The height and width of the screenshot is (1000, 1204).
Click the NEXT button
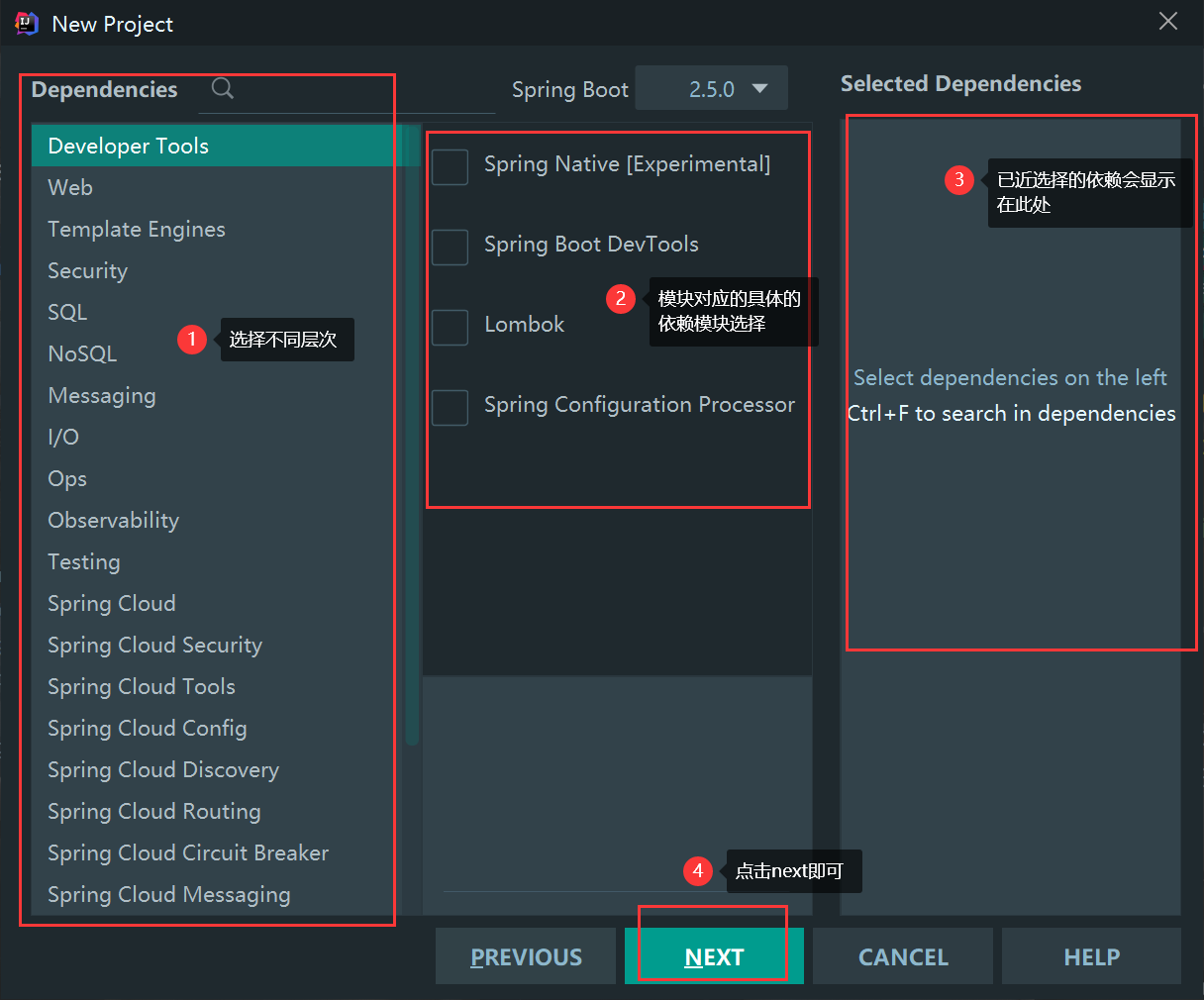click(x=714, y=956)
